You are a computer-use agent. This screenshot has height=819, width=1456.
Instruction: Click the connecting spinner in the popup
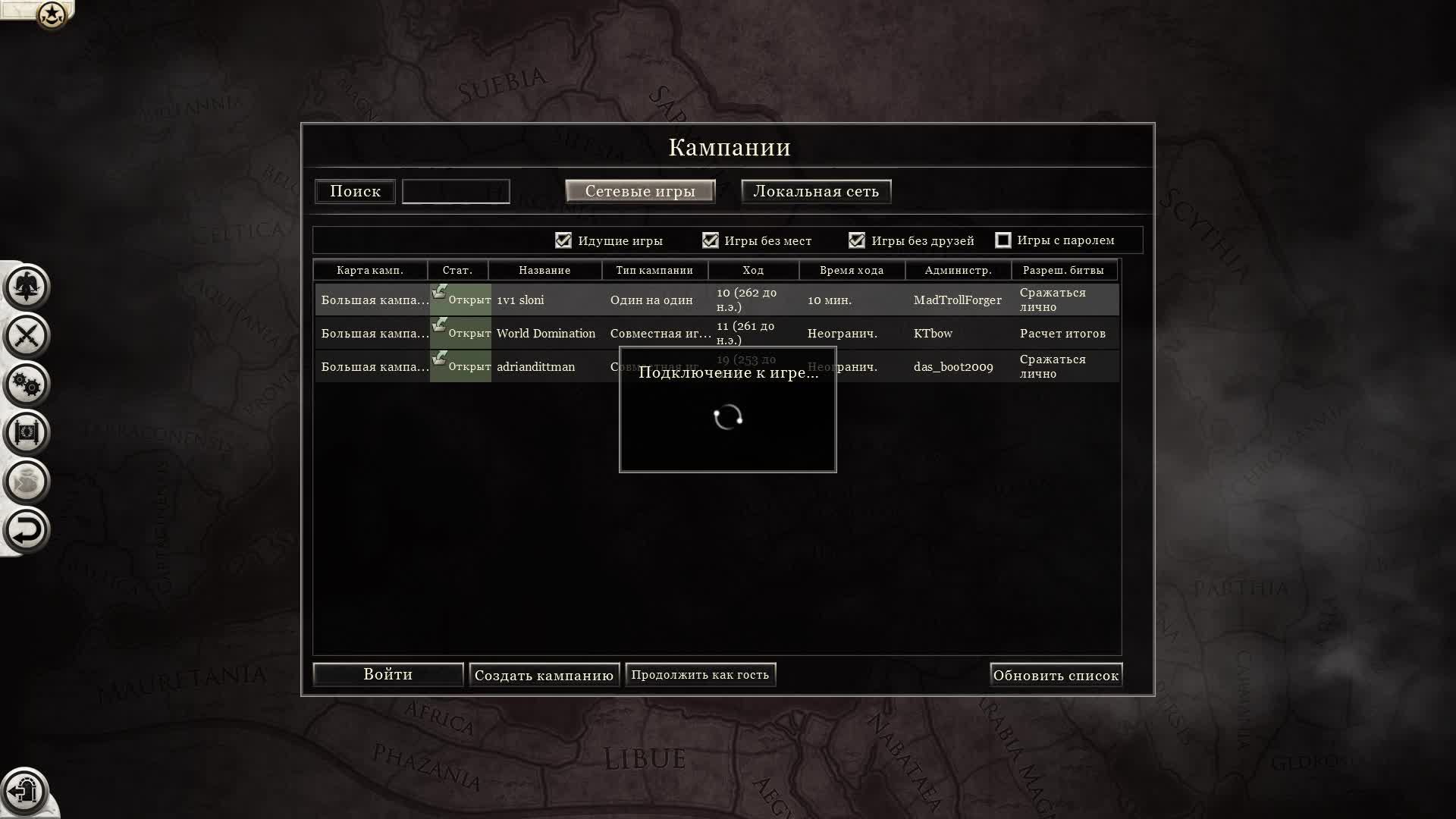click(728, 417)
